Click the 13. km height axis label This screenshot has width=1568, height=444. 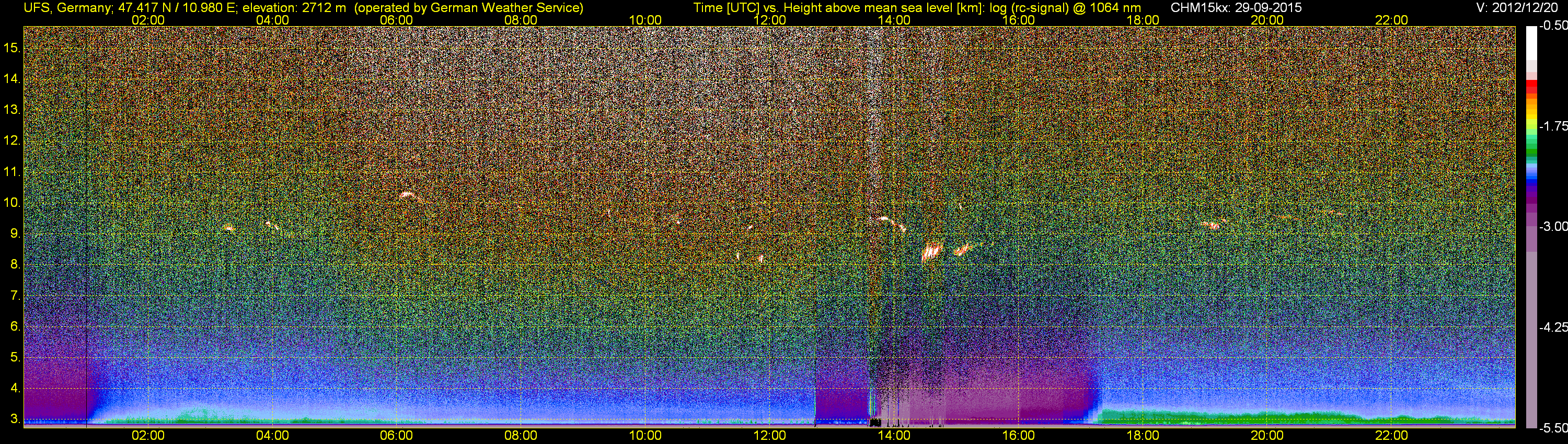[12, 110]
